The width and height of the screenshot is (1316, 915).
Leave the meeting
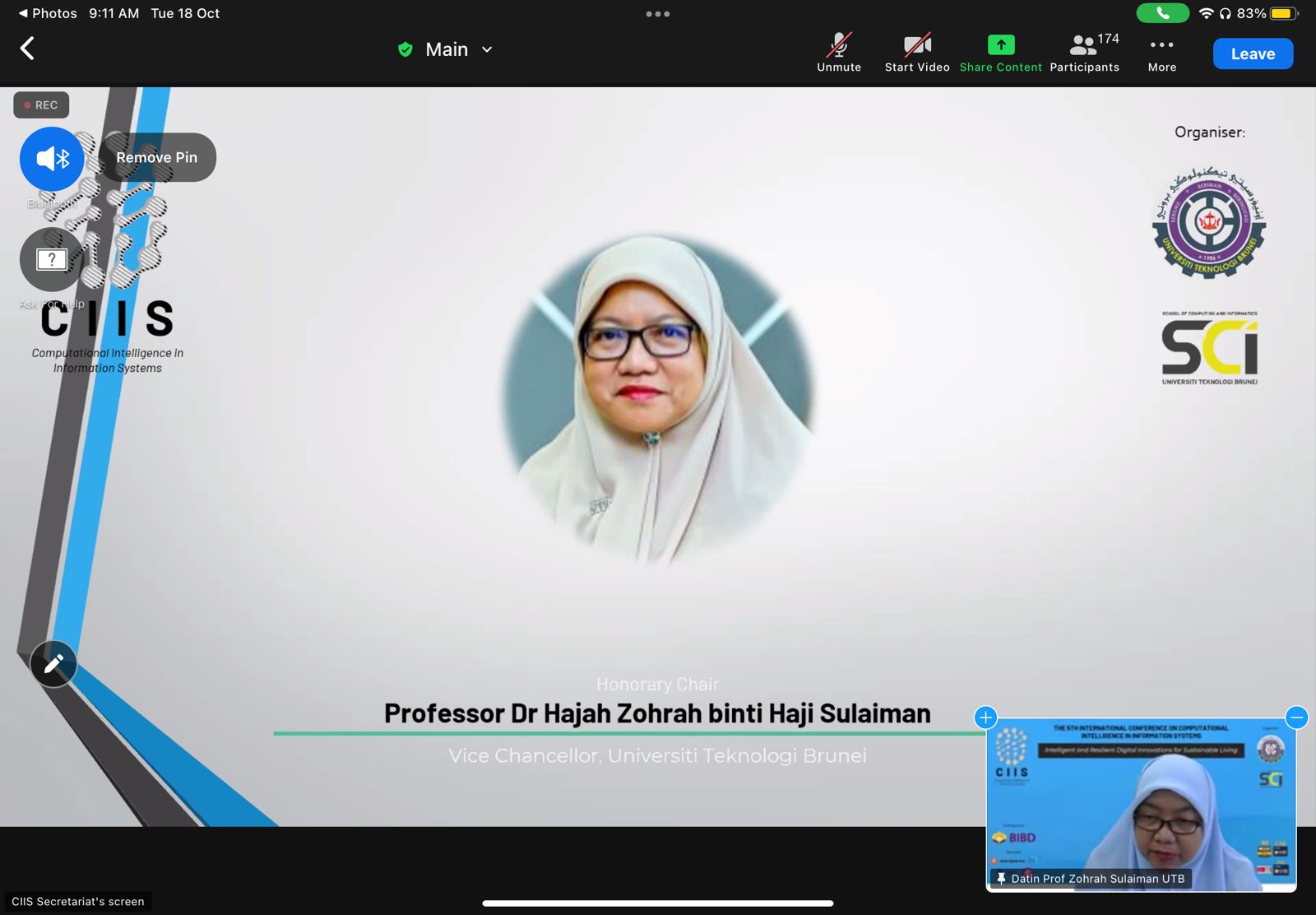(1252, 53)
